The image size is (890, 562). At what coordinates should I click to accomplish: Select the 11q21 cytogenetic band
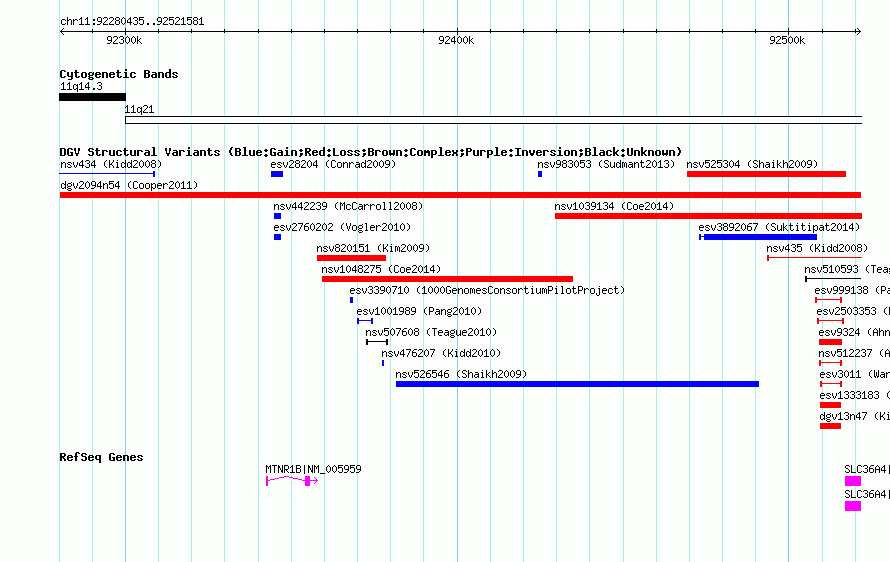(493, 120)
